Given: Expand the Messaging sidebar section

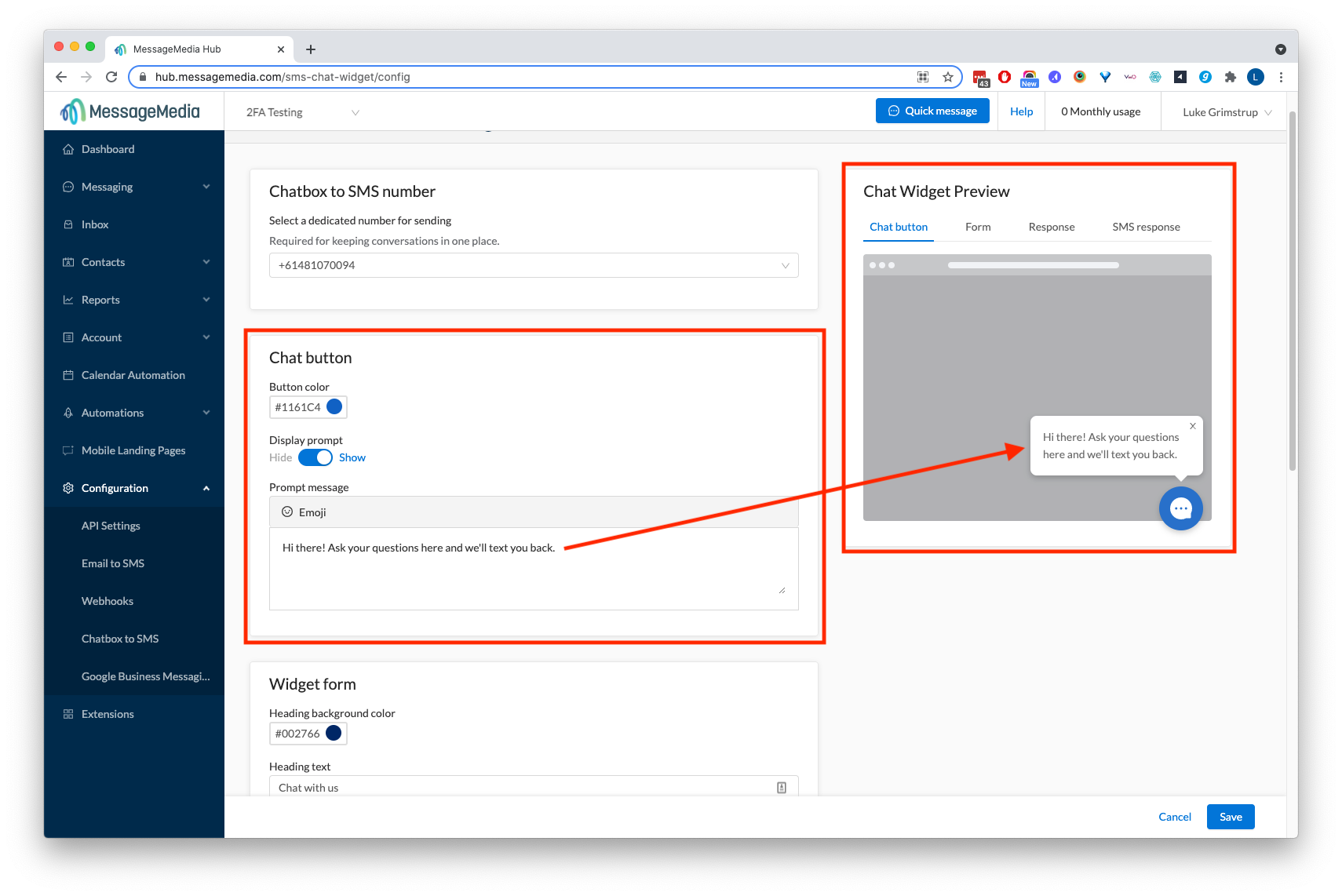Looking at the screenshot, I should (x=107, y=186).
